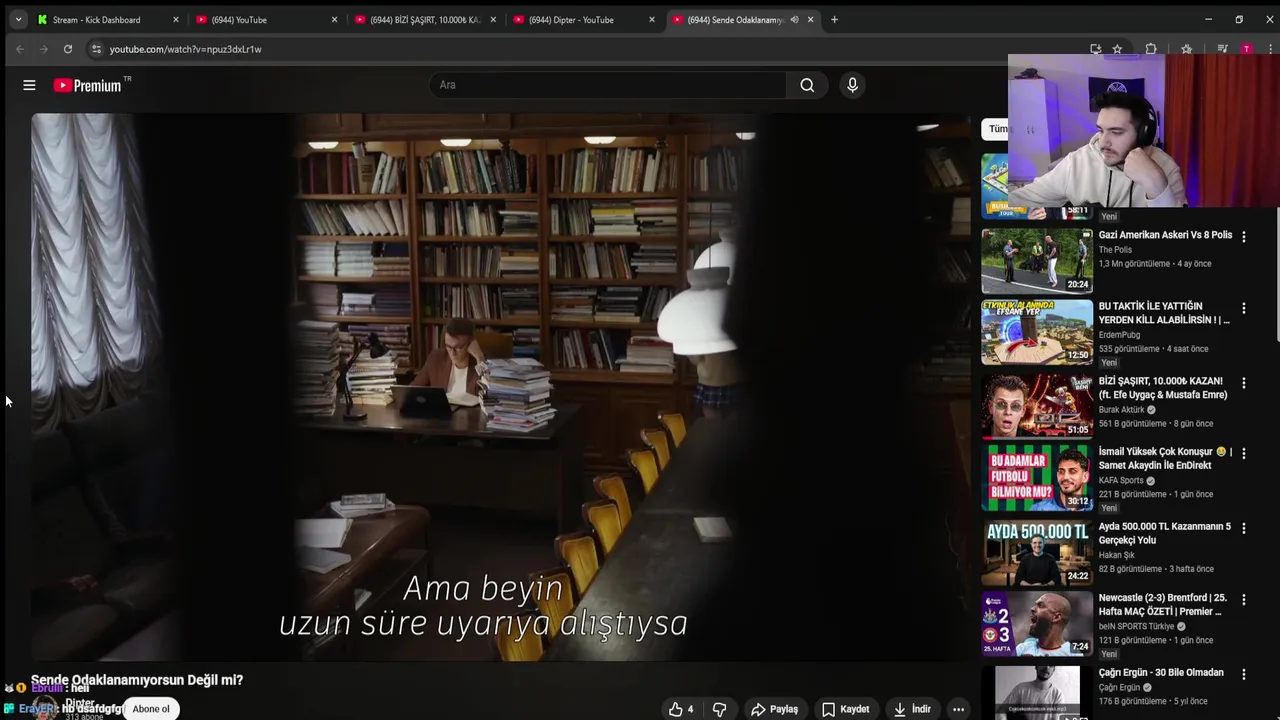Mute the tab via speaker icon
This screenshot has width=1280, height=720.
(x=794, y=19)
